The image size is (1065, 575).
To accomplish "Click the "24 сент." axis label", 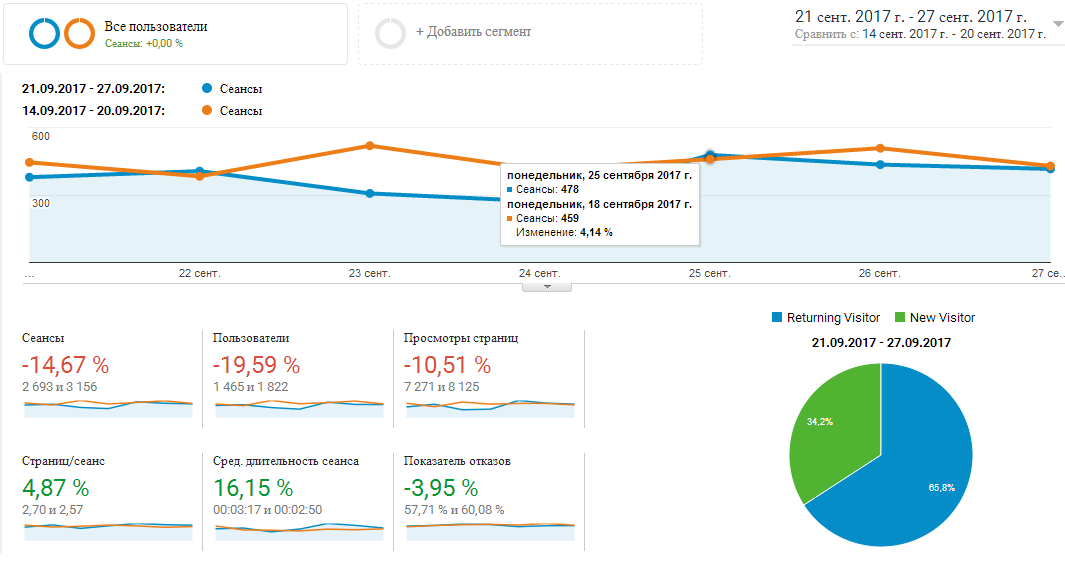I will pos(539,274).
